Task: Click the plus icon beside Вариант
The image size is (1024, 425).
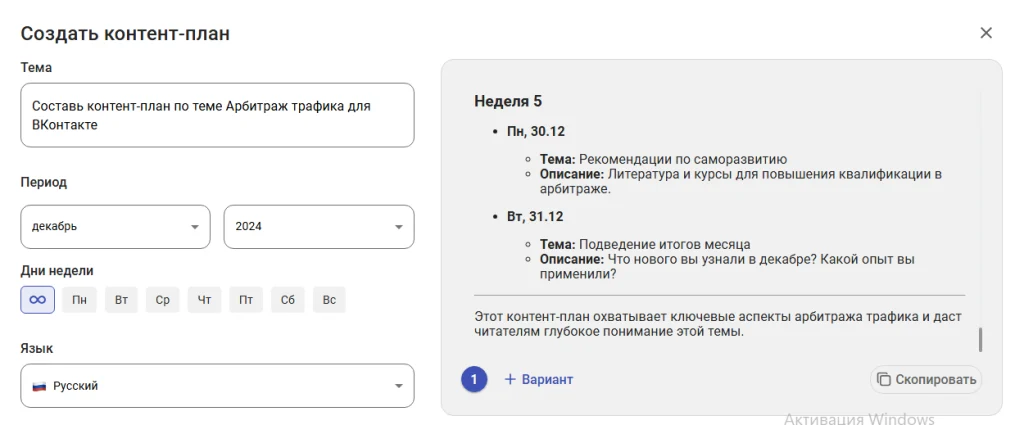Action: [x=510, y=379]
